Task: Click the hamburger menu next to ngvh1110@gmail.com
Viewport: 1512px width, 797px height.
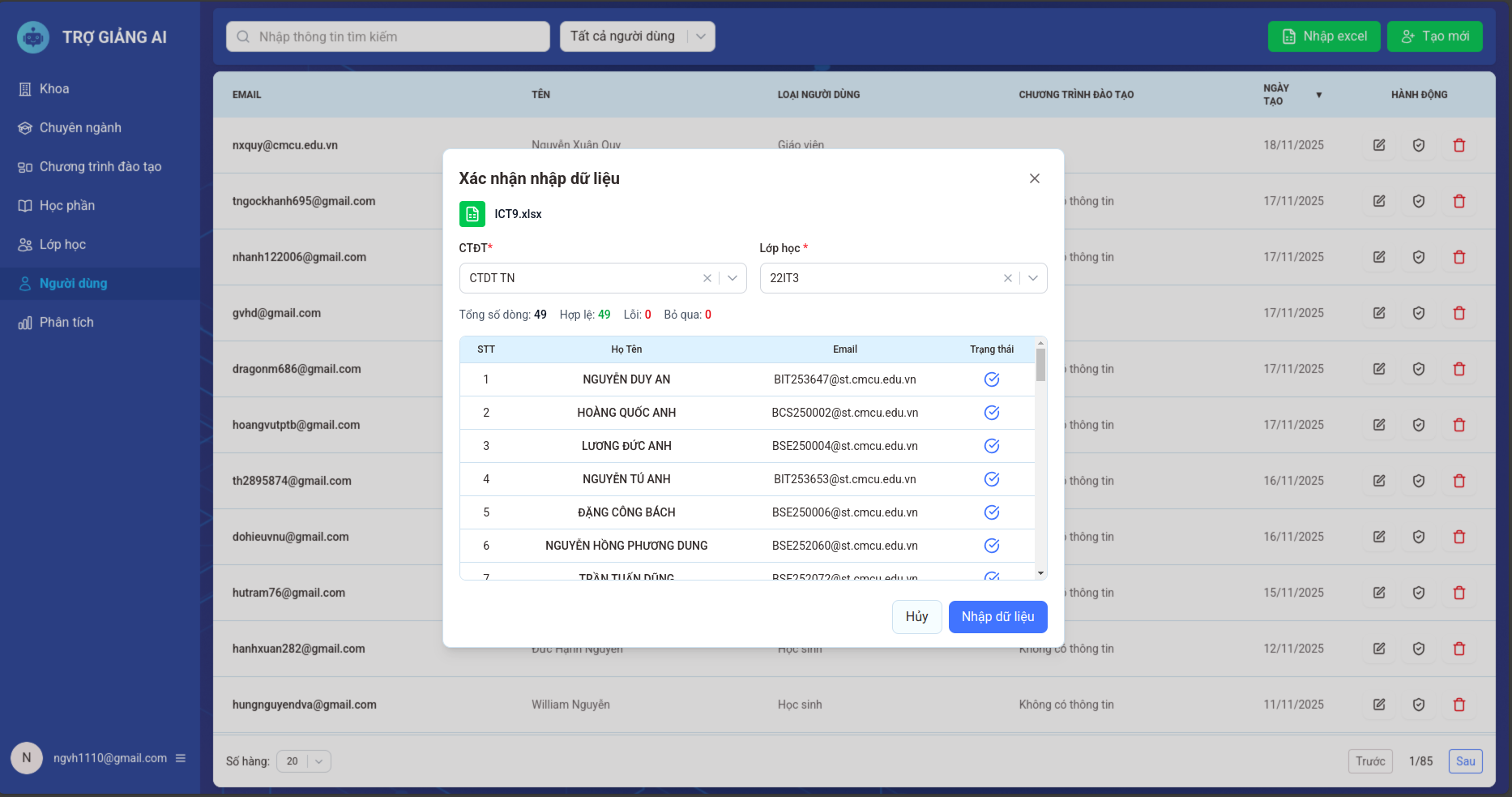Action: point(181,758)
